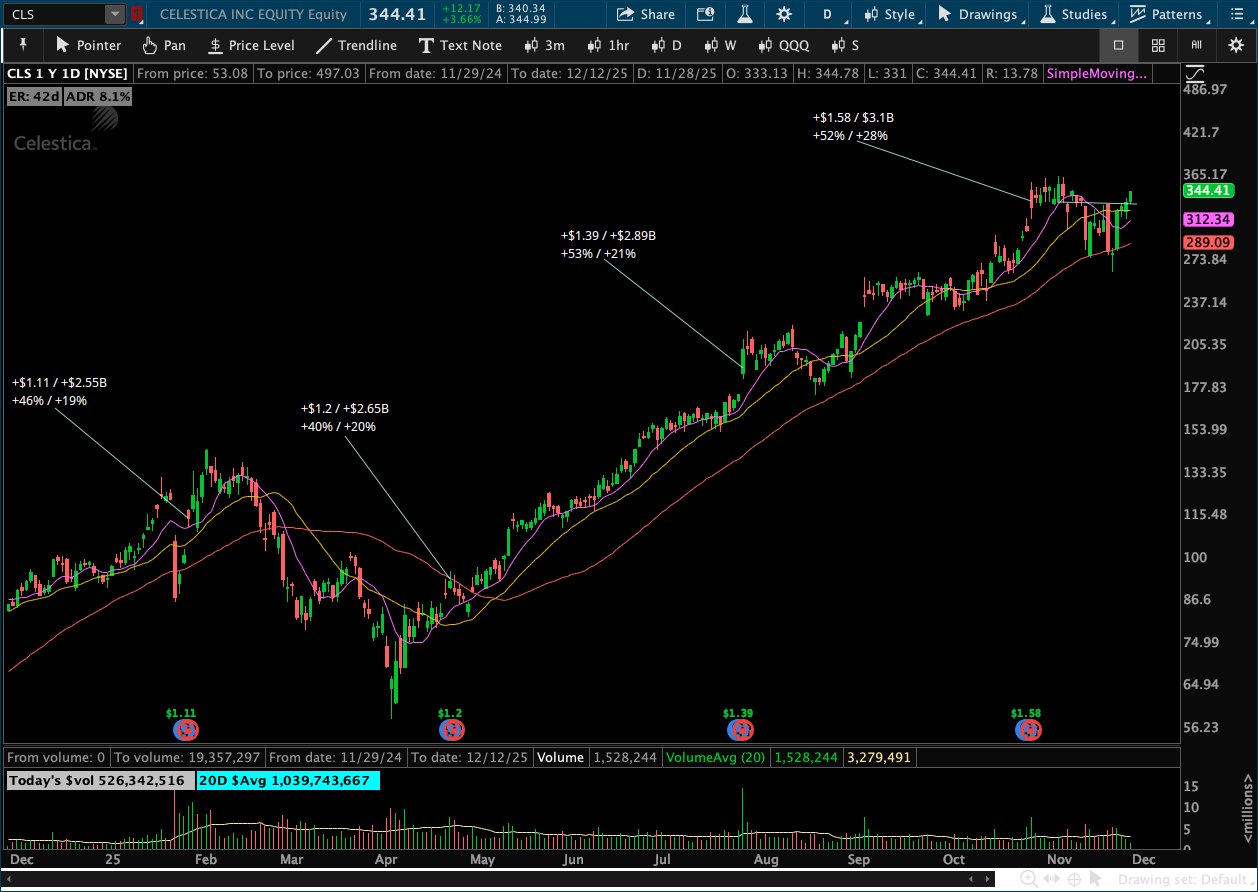Switch to the W weekly timeframe
1258x892 pixels.
[720, 45]
